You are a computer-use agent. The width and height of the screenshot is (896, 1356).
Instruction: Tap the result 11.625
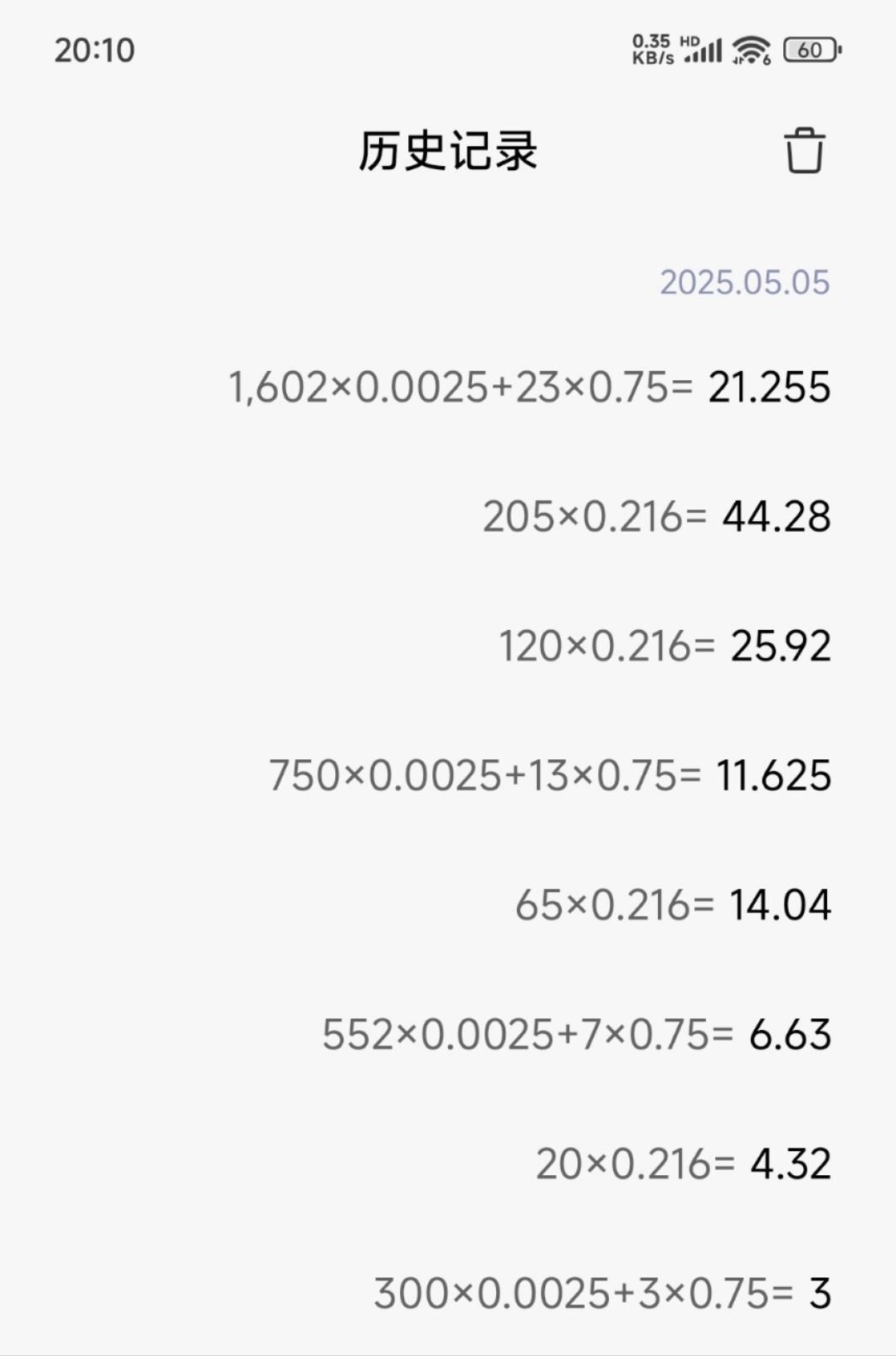pos(773,776)
